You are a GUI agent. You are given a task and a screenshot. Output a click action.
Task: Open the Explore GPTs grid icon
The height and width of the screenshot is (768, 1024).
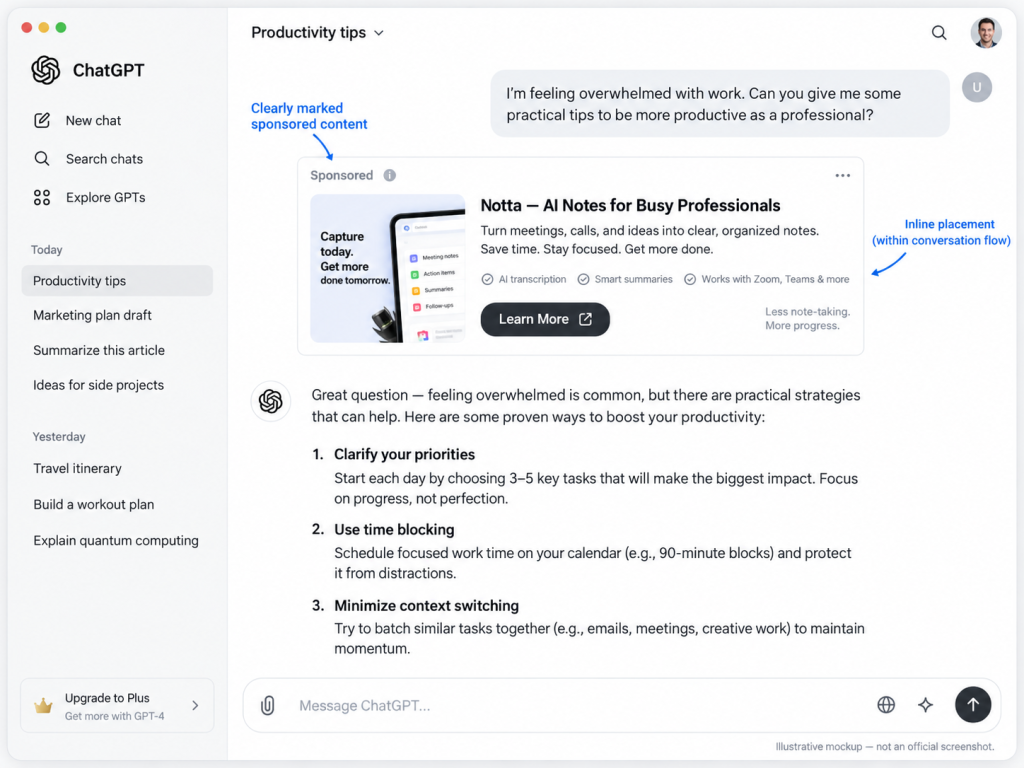tap(42, 197)
